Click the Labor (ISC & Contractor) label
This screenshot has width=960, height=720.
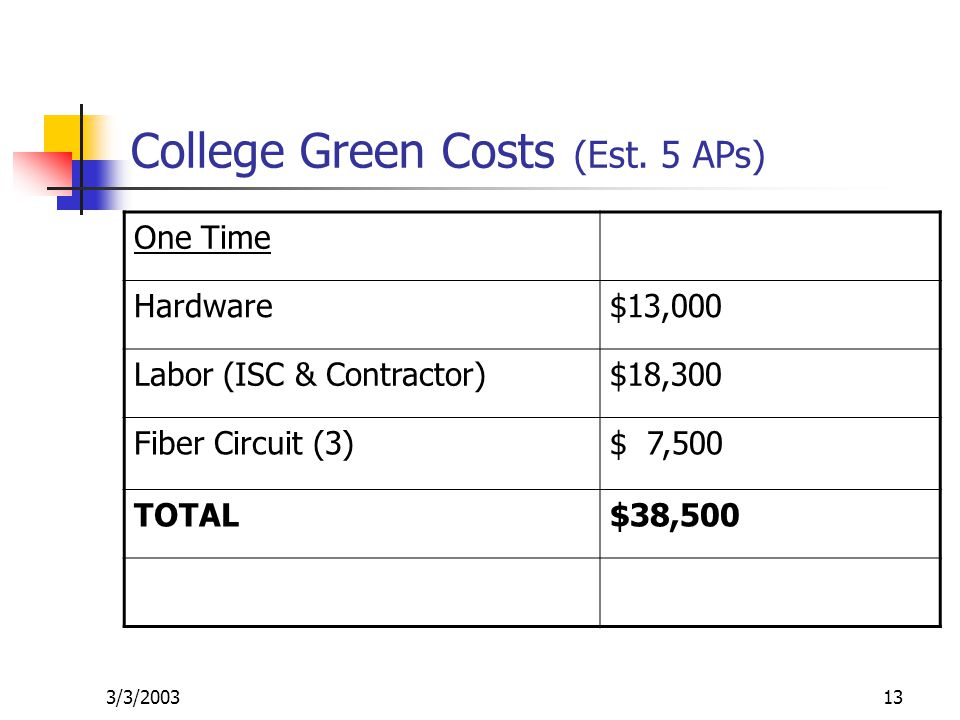coord(310,375)
